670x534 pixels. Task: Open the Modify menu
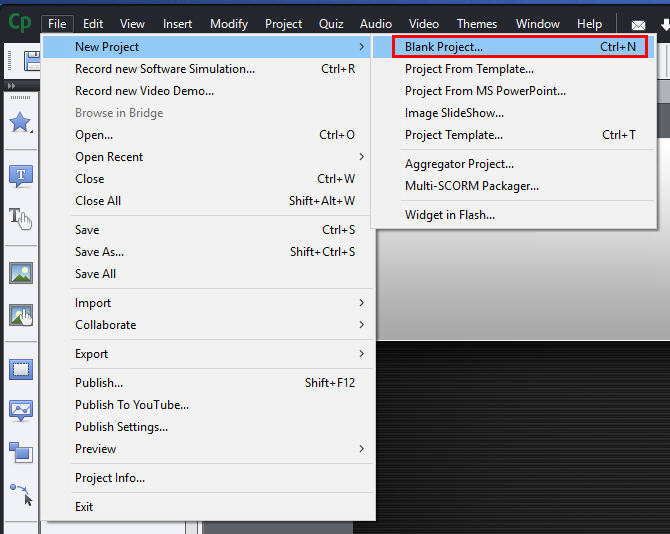229,24
